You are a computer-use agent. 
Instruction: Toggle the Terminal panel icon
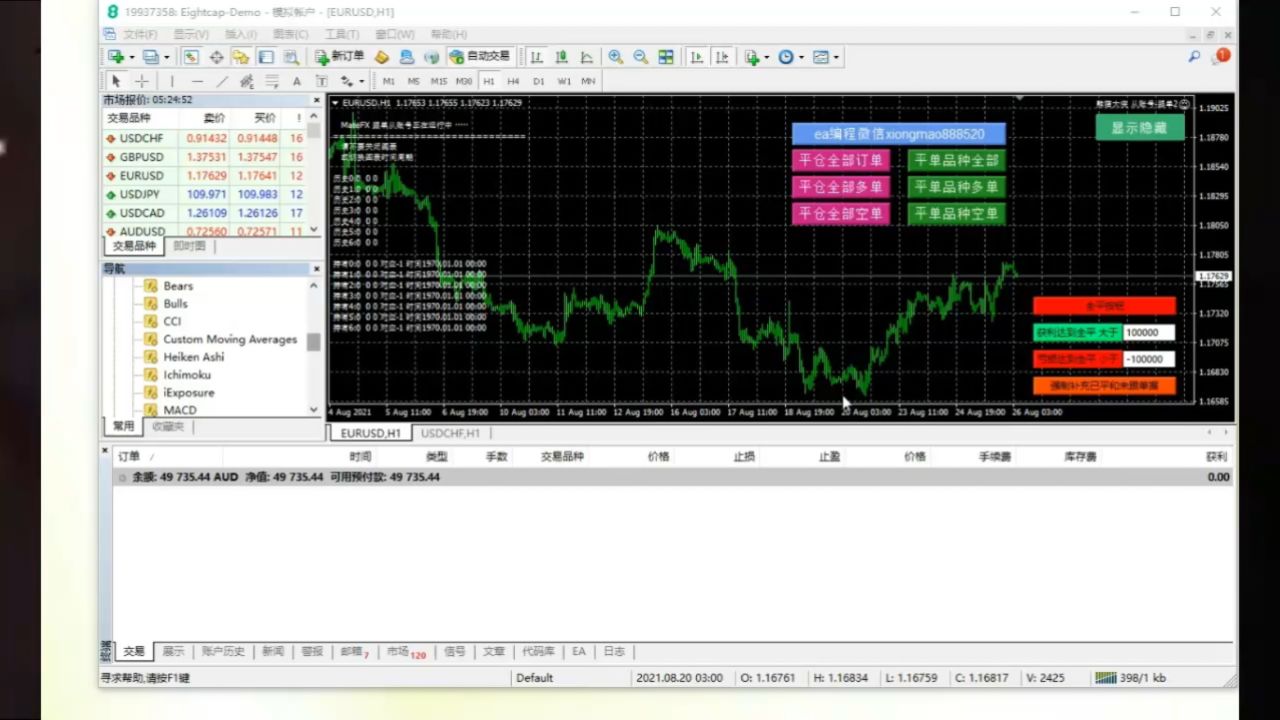click(x=266, y=57)
